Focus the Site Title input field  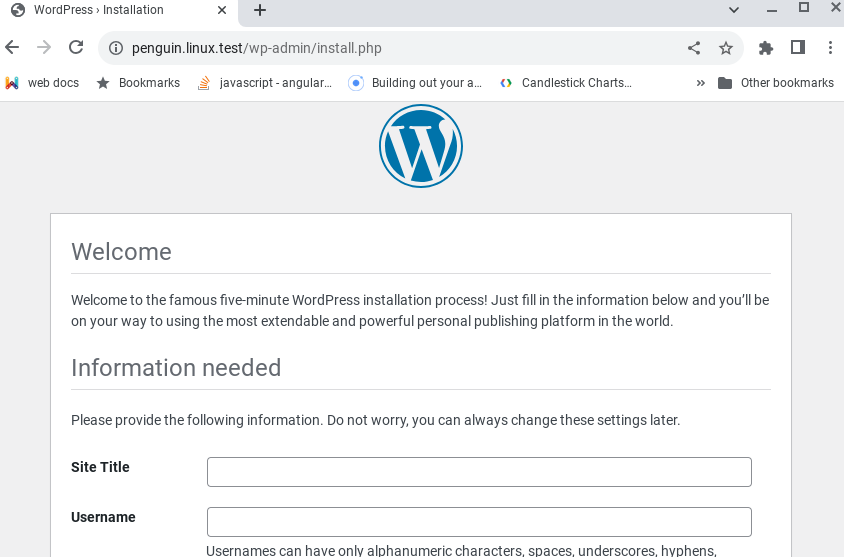479,472
